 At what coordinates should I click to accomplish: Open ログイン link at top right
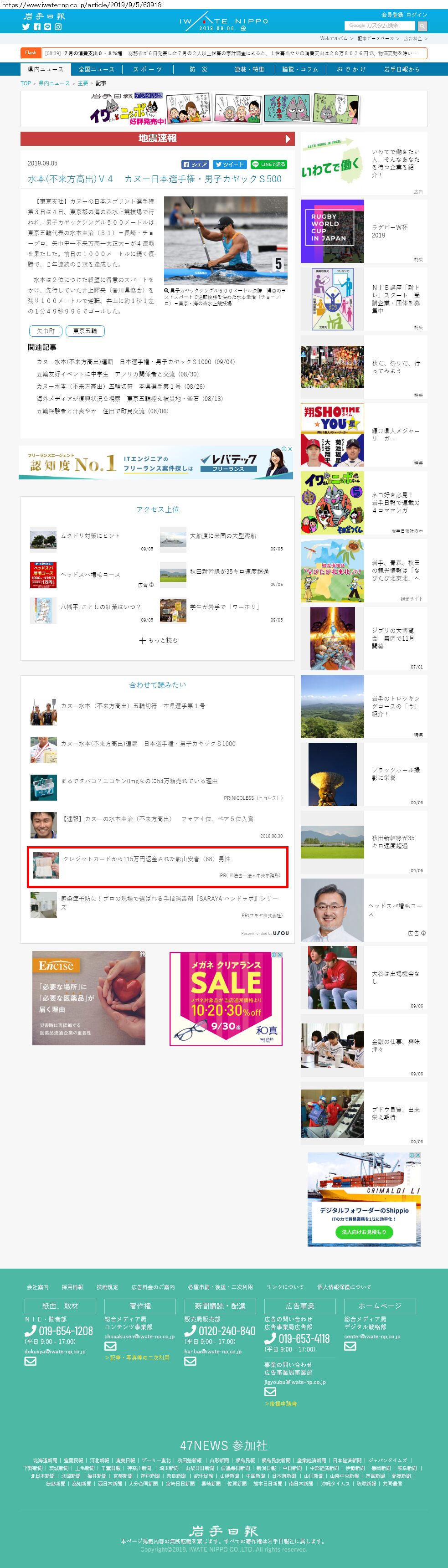point(417,15)
